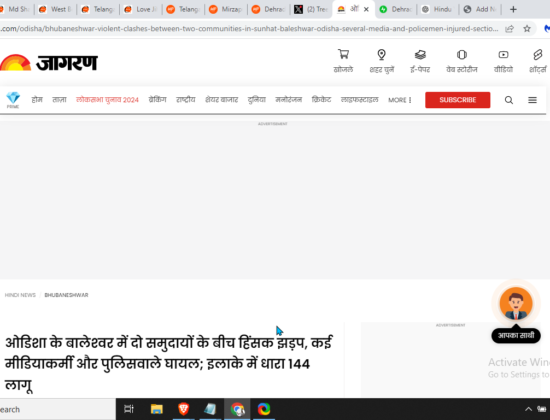Open the hamburger menu icon
This screenshot has width=550, height=420.
point(532,100)
